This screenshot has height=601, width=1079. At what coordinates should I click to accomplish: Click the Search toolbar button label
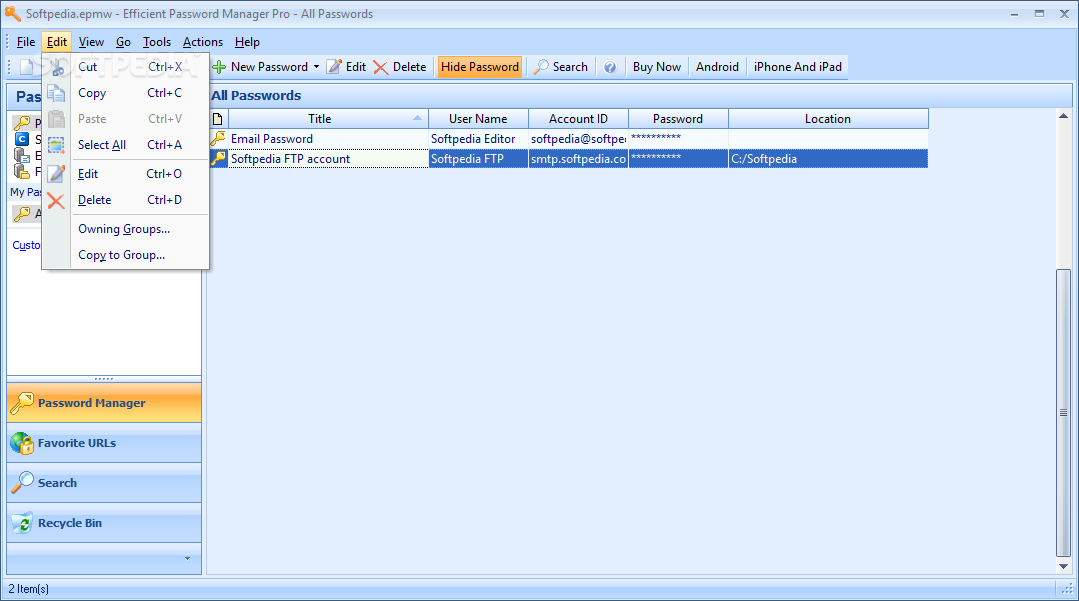(x=570, y=67)
